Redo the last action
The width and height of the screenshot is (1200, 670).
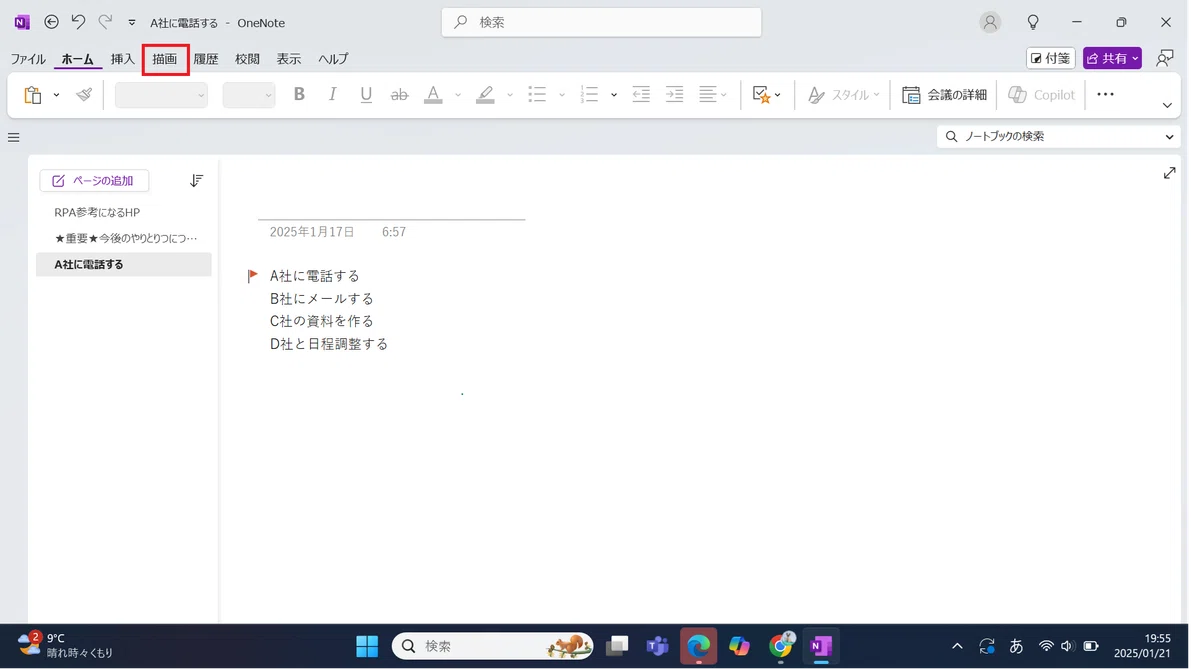[105, 22]
